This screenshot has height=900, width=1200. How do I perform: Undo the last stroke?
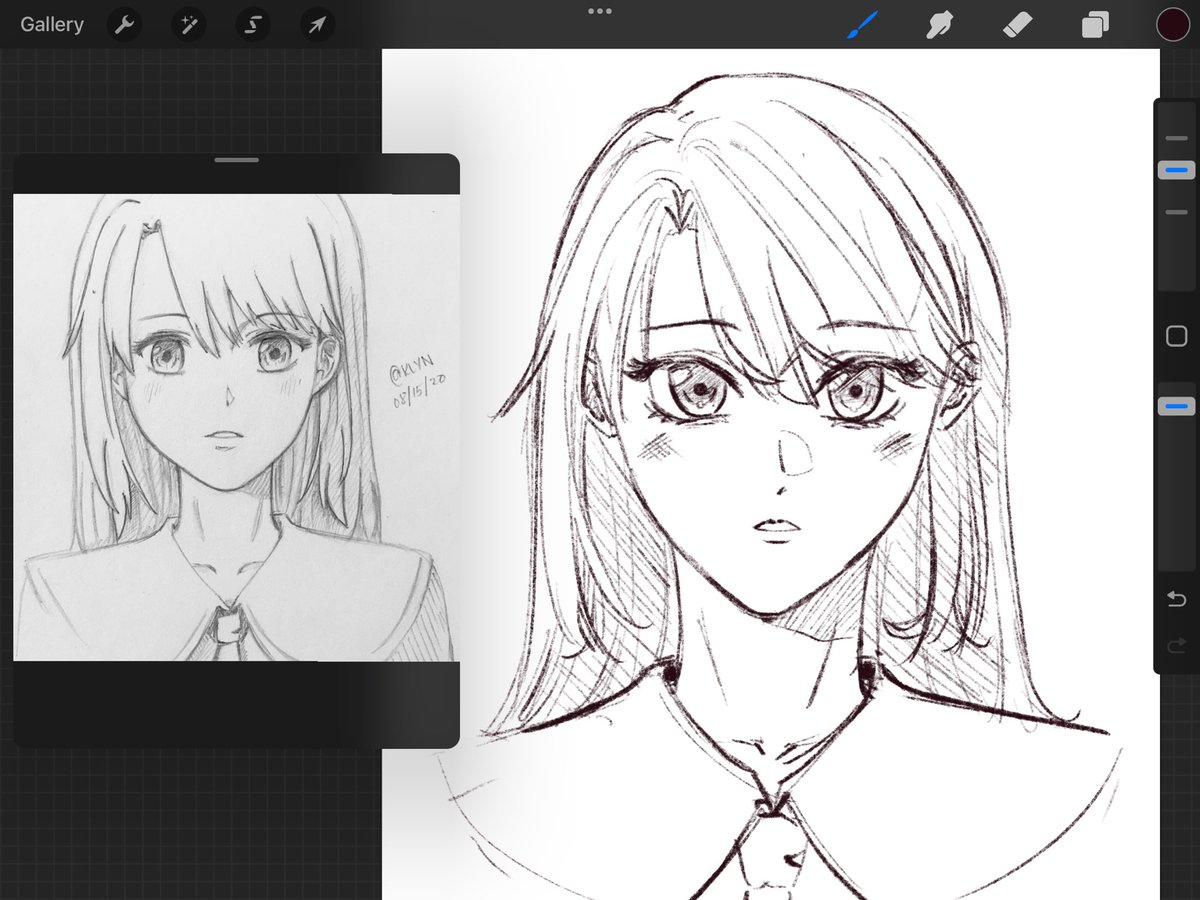pos(1176,599)
